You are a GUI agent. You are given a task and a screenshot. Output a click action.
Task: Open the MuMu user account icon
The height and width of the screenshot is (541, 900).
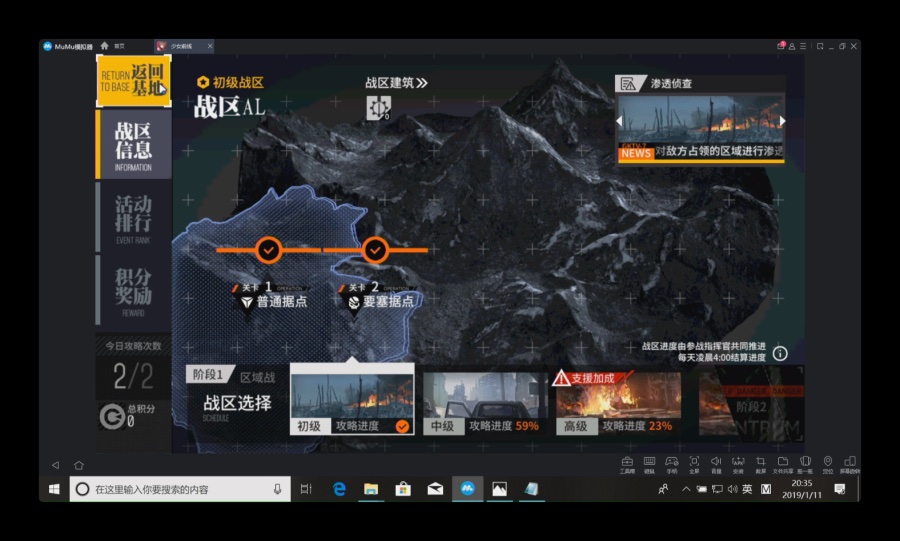[x=792, y=46]
